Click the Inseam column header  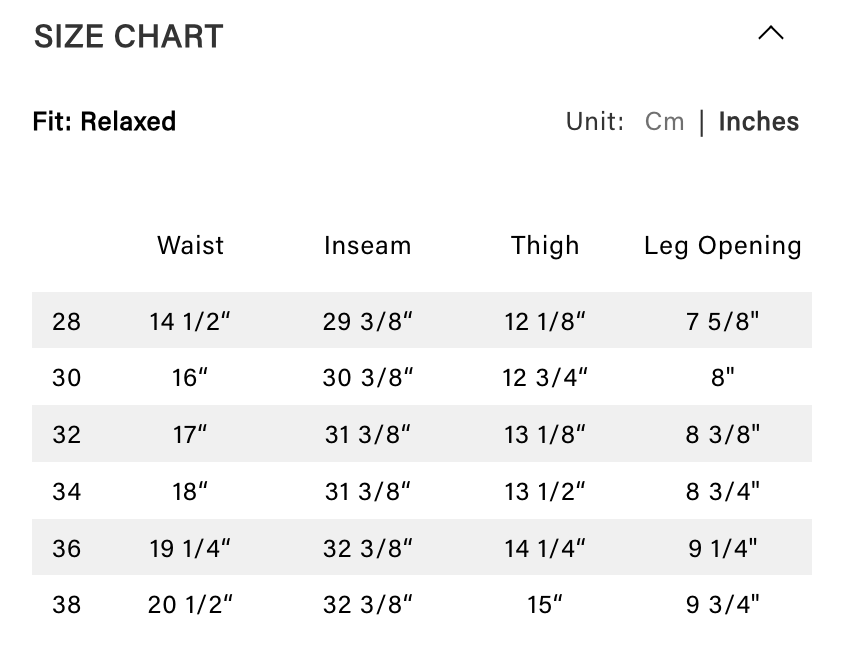coord(367,246)
